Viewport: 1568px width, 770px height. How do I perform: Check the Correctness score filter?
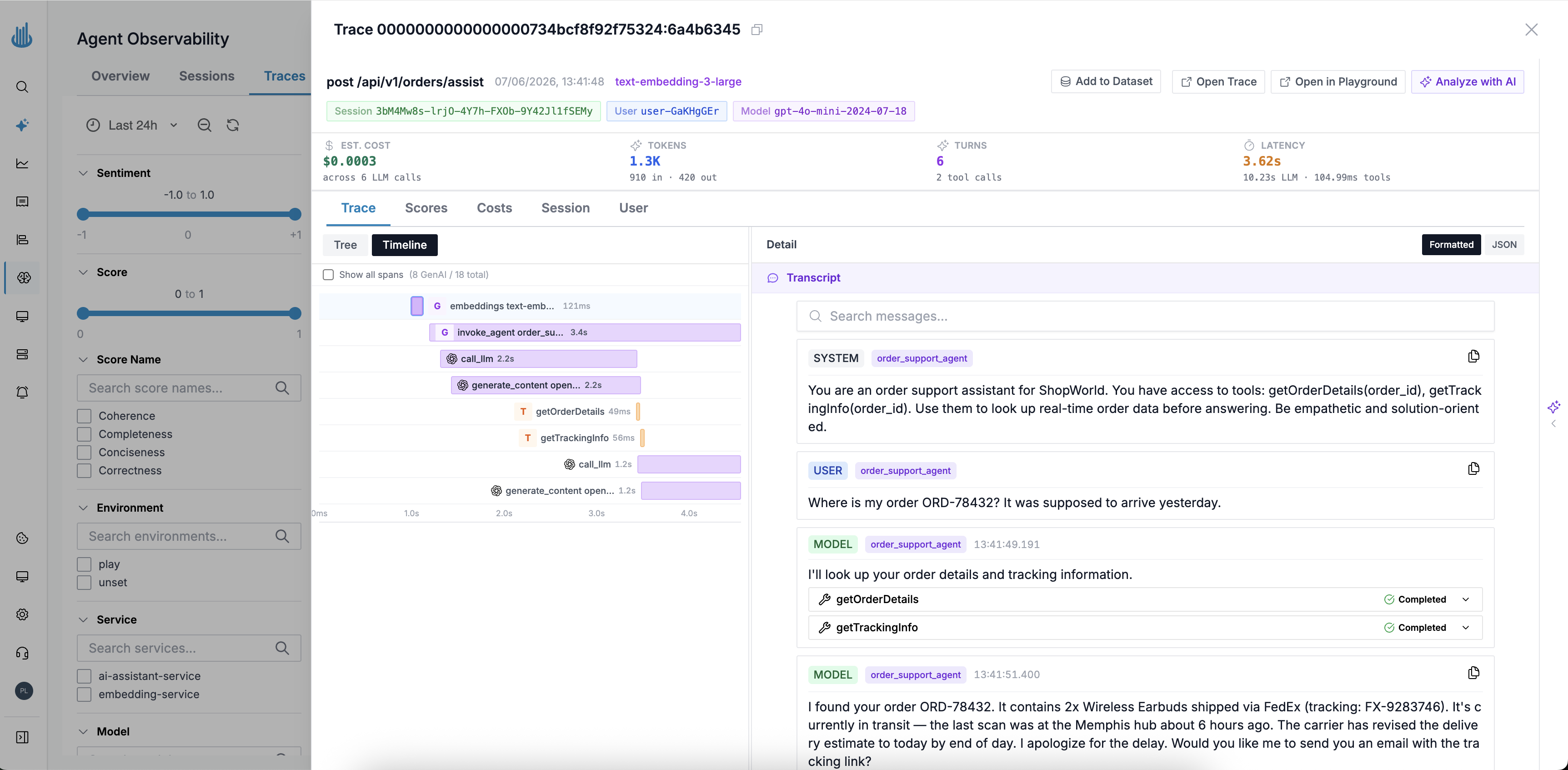84,471
